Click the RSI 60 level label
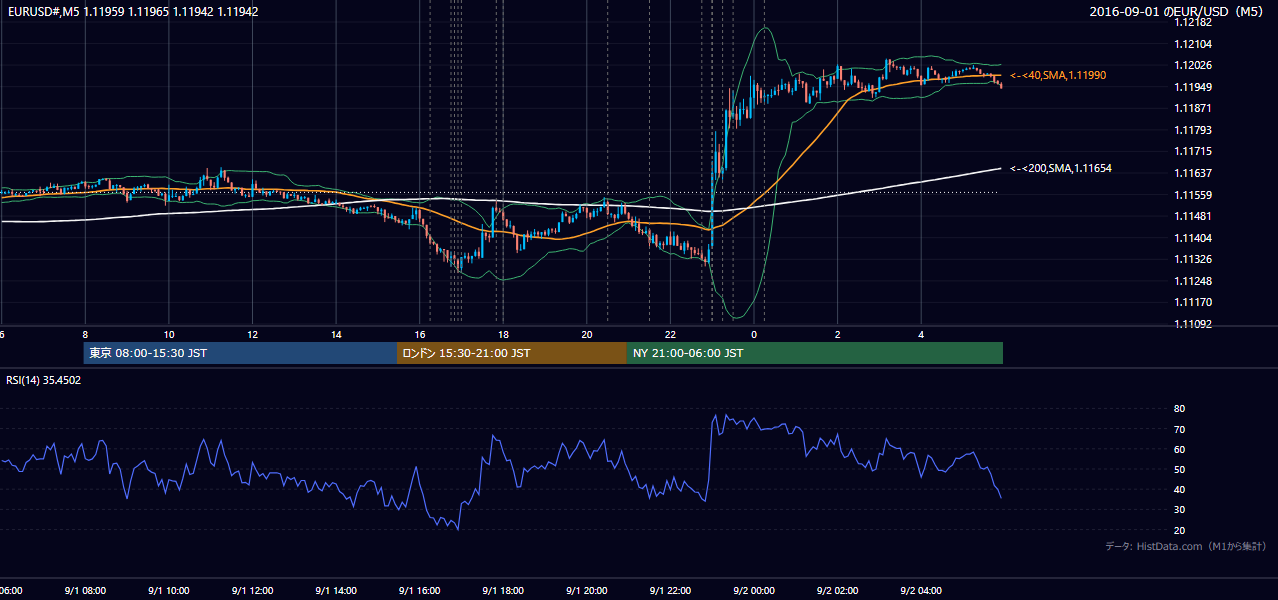 (x=1179, y=449)
